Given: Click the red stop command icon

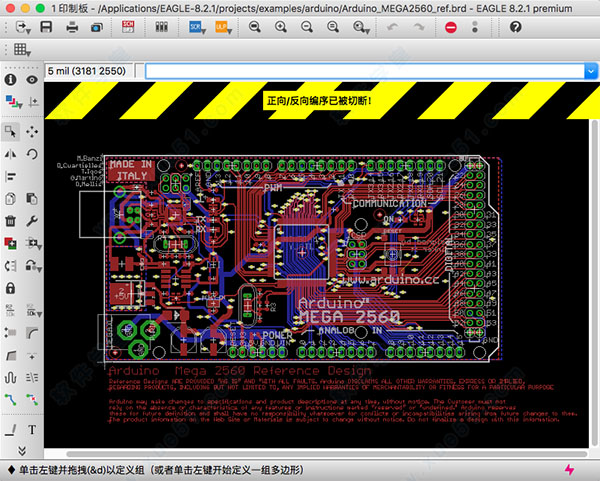Looking at the screenshot, I should [451, 27].
